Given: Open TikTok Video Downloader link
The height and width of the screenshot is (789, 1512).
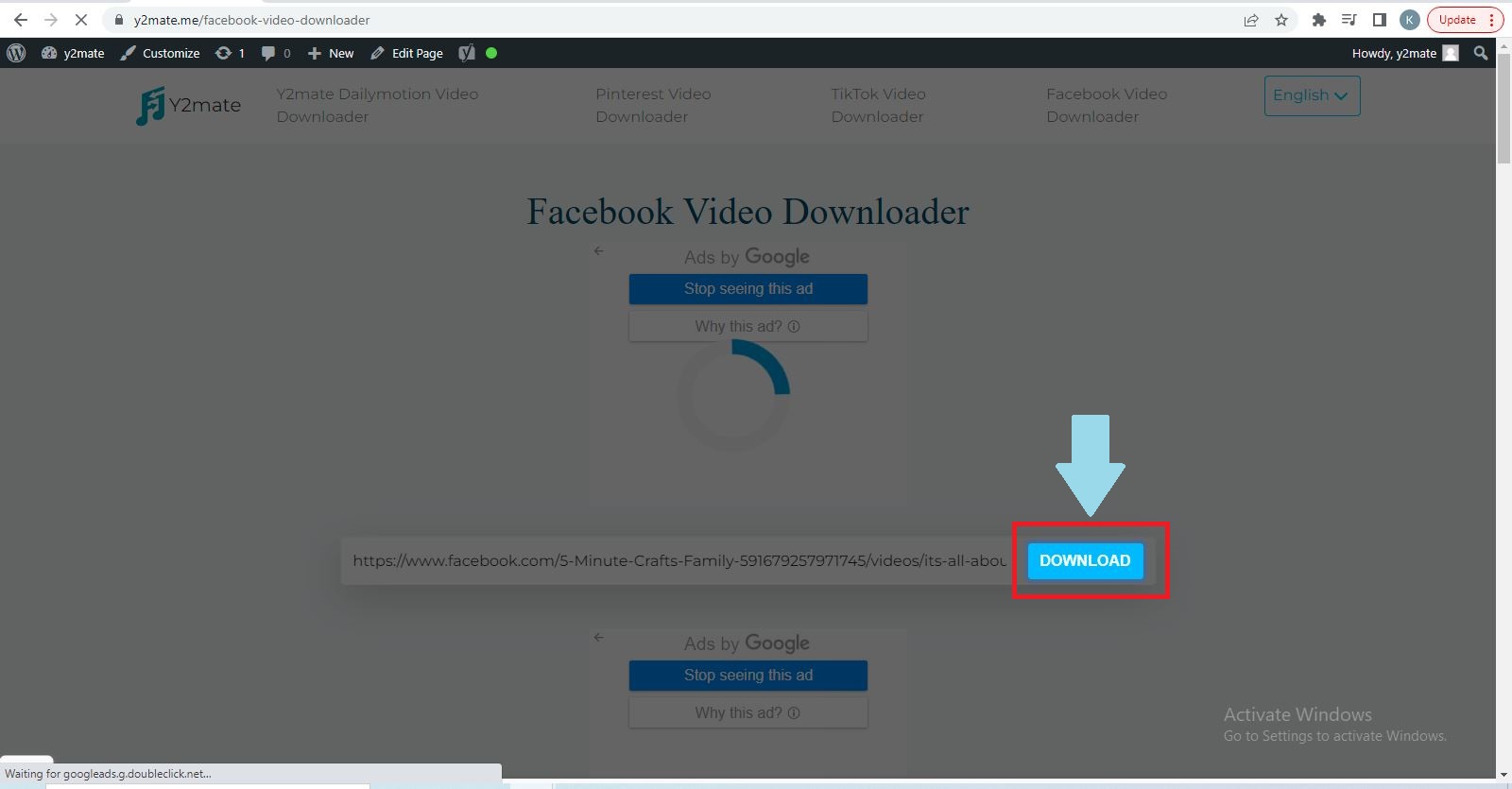Looking at the screenshot, I should click(x=878, y=105).
